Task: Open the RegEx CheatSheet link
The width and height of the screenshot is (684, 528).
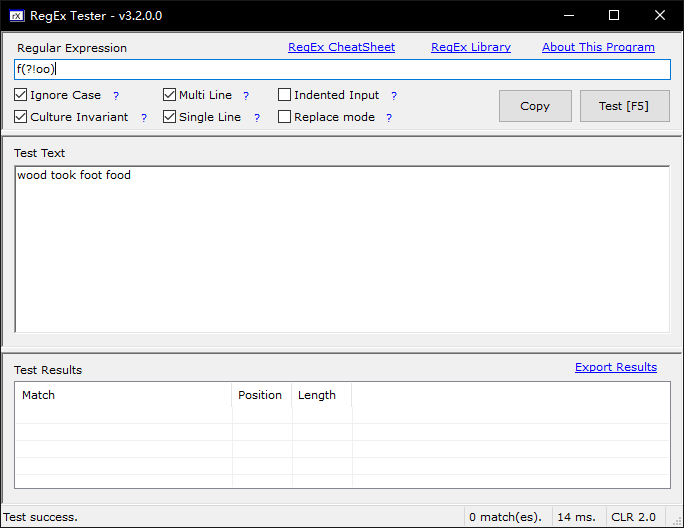Action: 341,47
